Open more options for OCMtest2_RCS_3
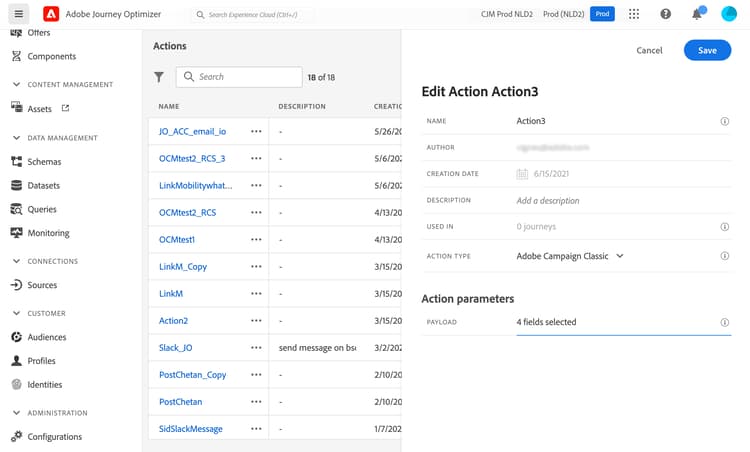 256,158
